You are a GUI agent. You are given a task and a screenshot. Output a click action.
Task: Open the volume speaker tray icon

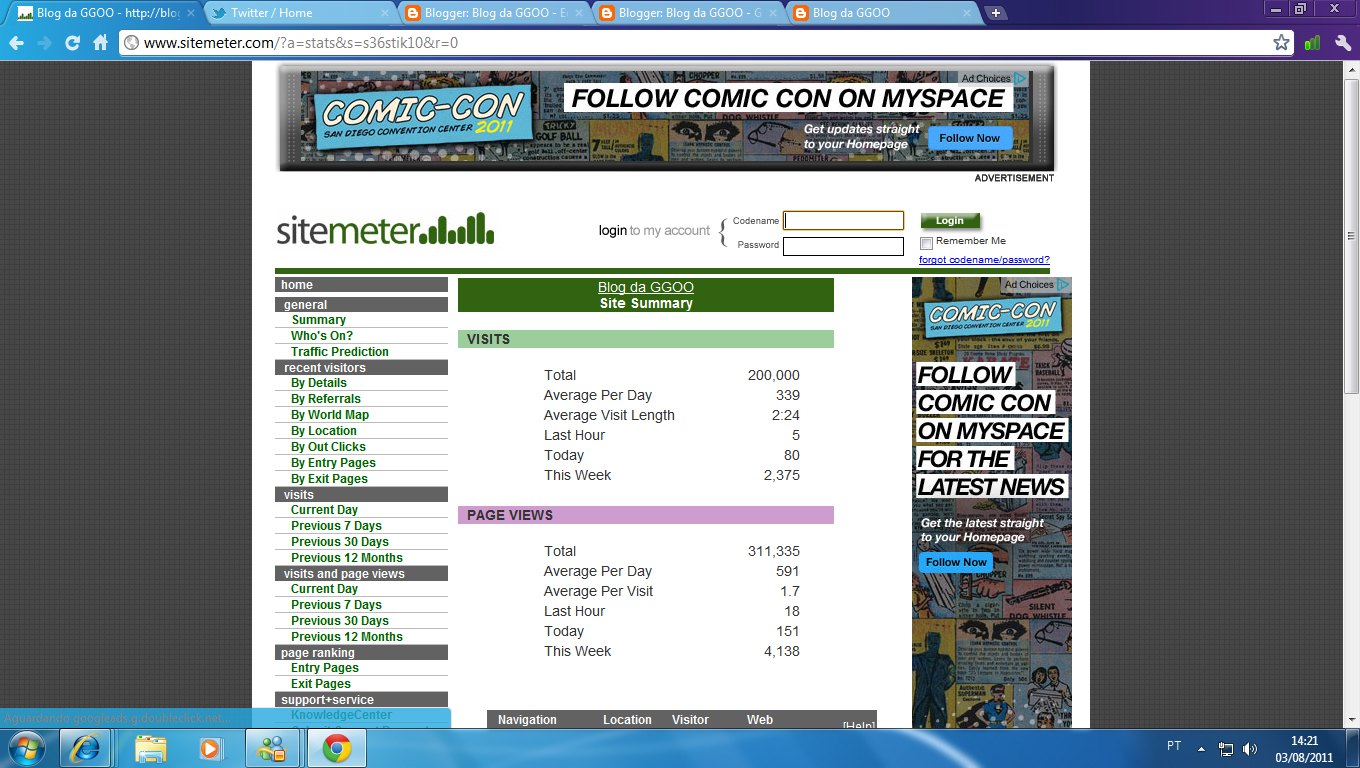click(1249, 748)
